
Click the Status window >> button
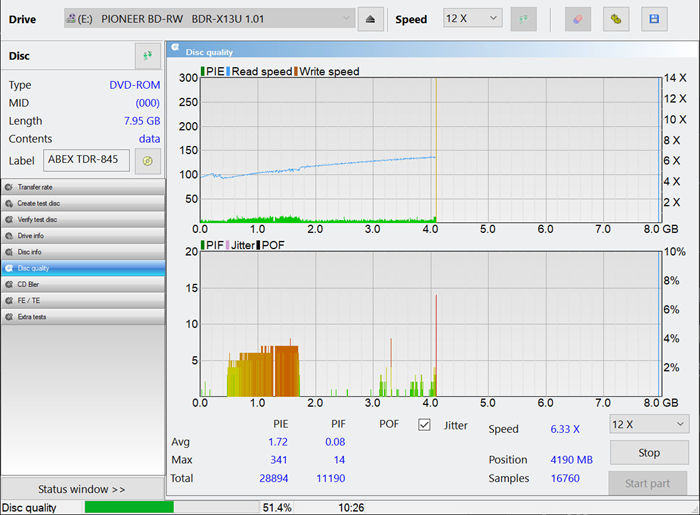(x=82, y=489)
